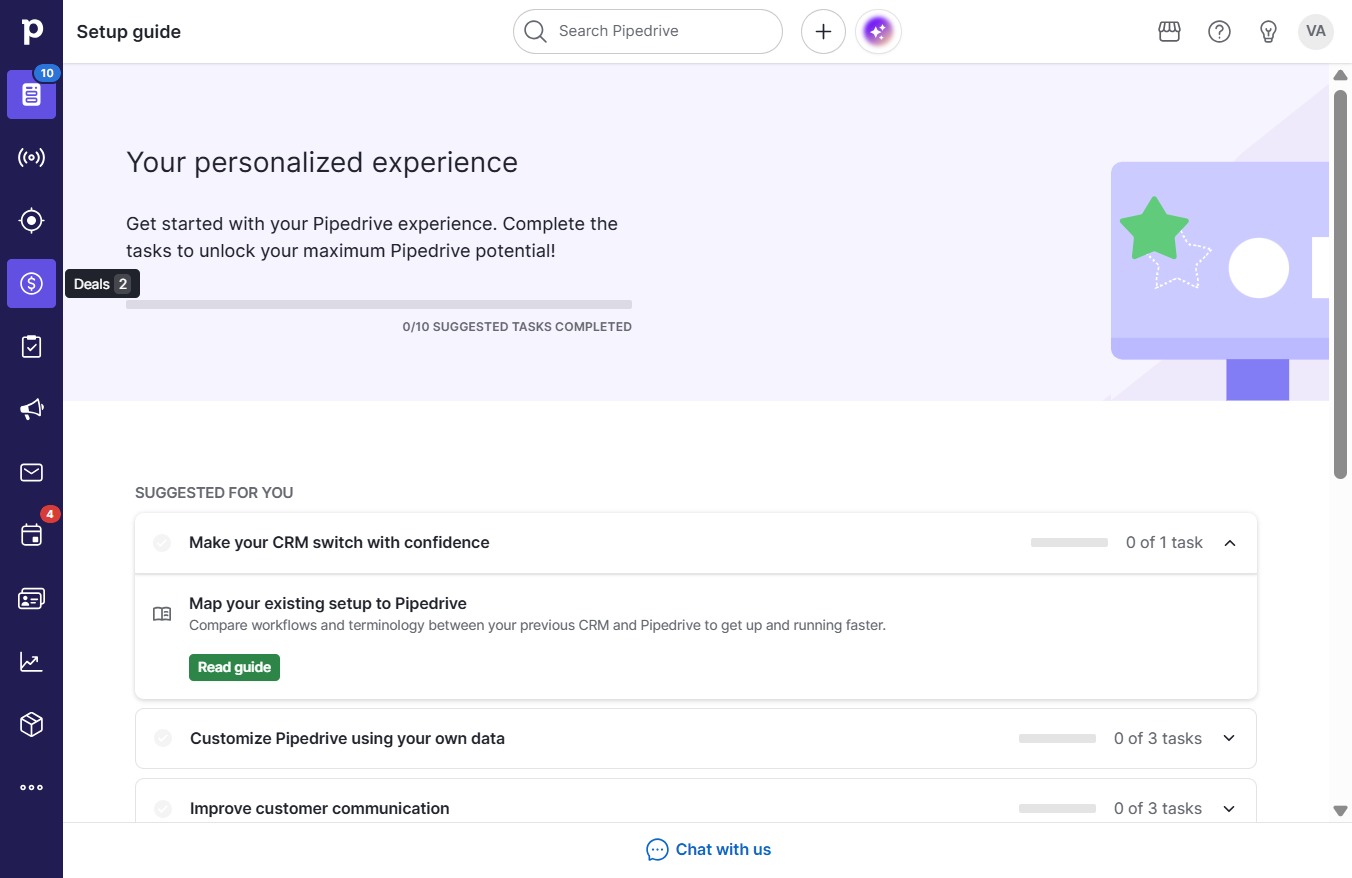Open the Pipedrive logo home
1352x878 pixels.
coord(32,31)
